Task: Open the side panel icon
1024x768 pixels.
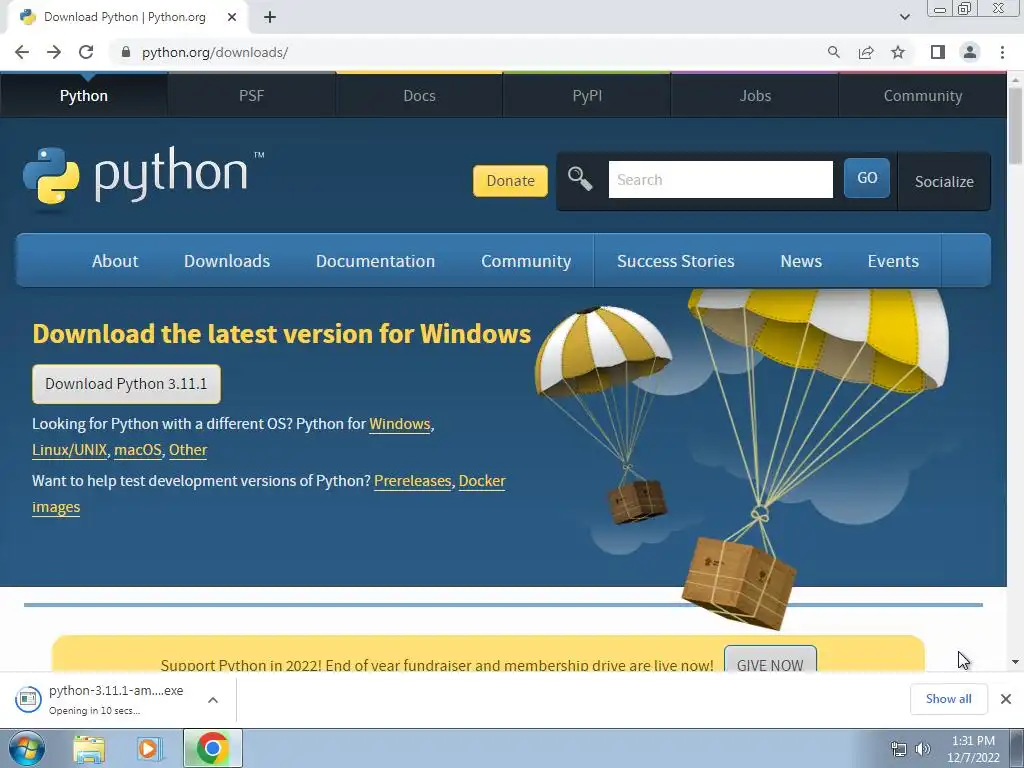Action: (938, 52)
